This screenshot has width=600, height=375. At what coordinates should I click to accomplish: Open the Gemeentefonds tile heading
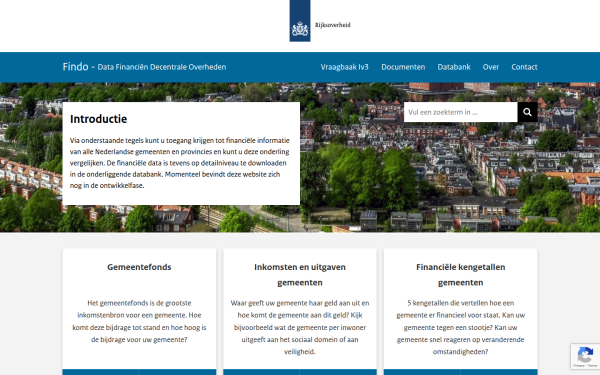[139, 267]
